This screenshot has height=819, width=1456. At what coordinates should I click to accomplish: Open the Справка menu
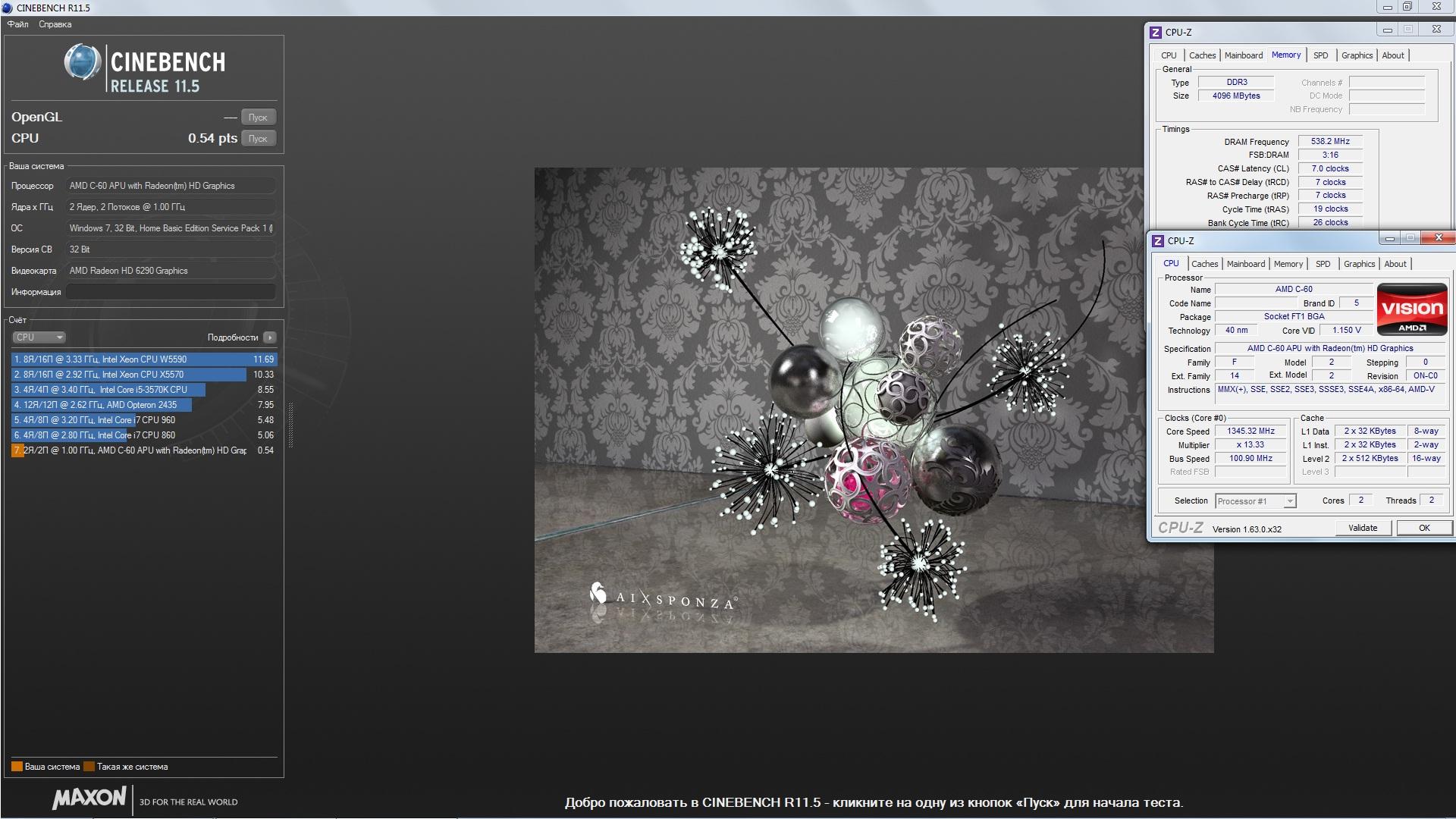pos(55,24)
